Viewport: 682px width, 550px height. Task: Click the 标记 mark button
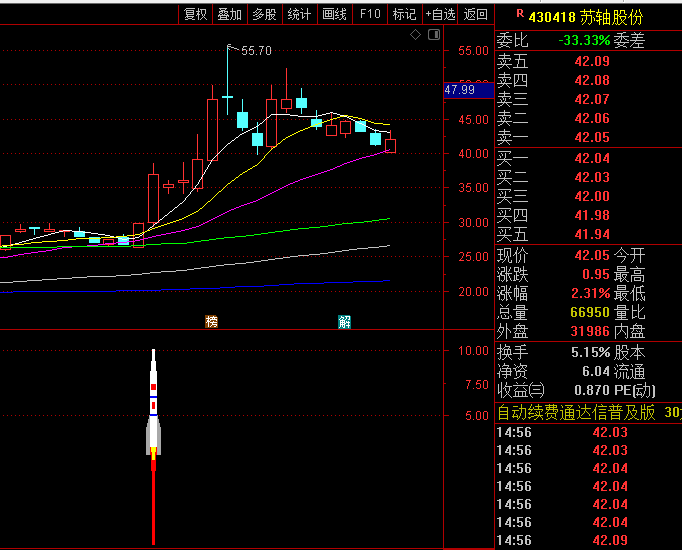pyautogui.click(x=404, y=14)
